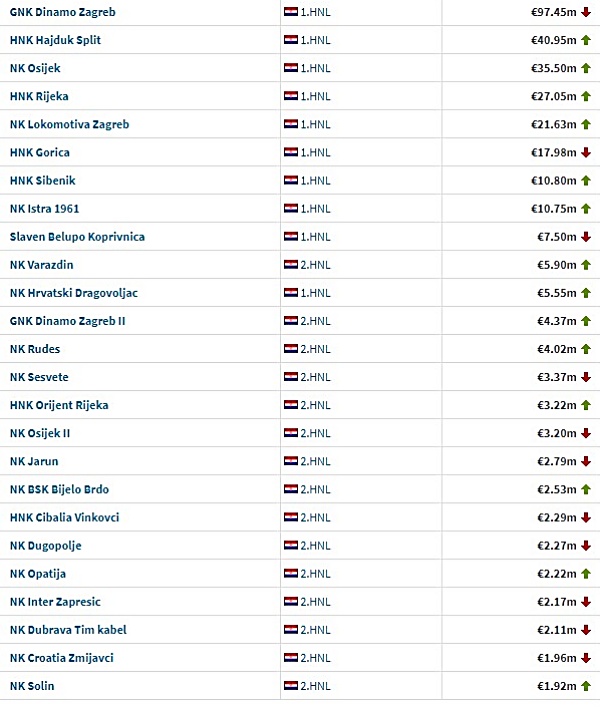Click the Croatian flag icon in NK Osijek row
The width and height of the screenshot is (600, 707).
[x=291, y=68]
